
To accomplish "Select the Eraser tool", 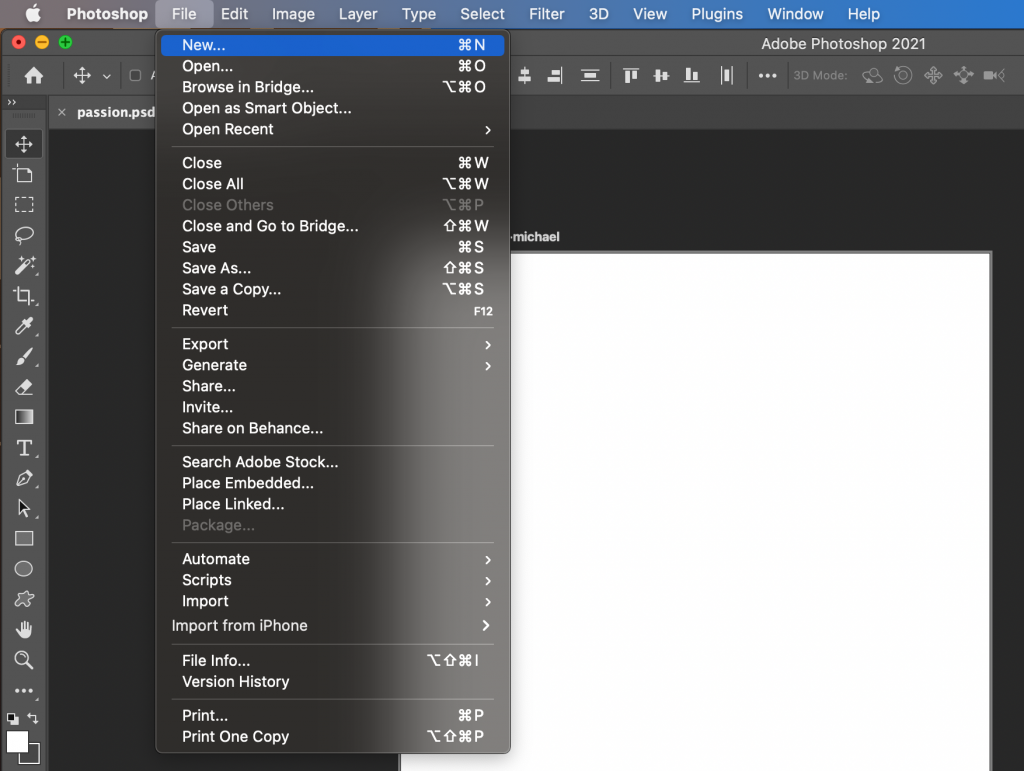I will pyautogui.click(x=24, y=387).
